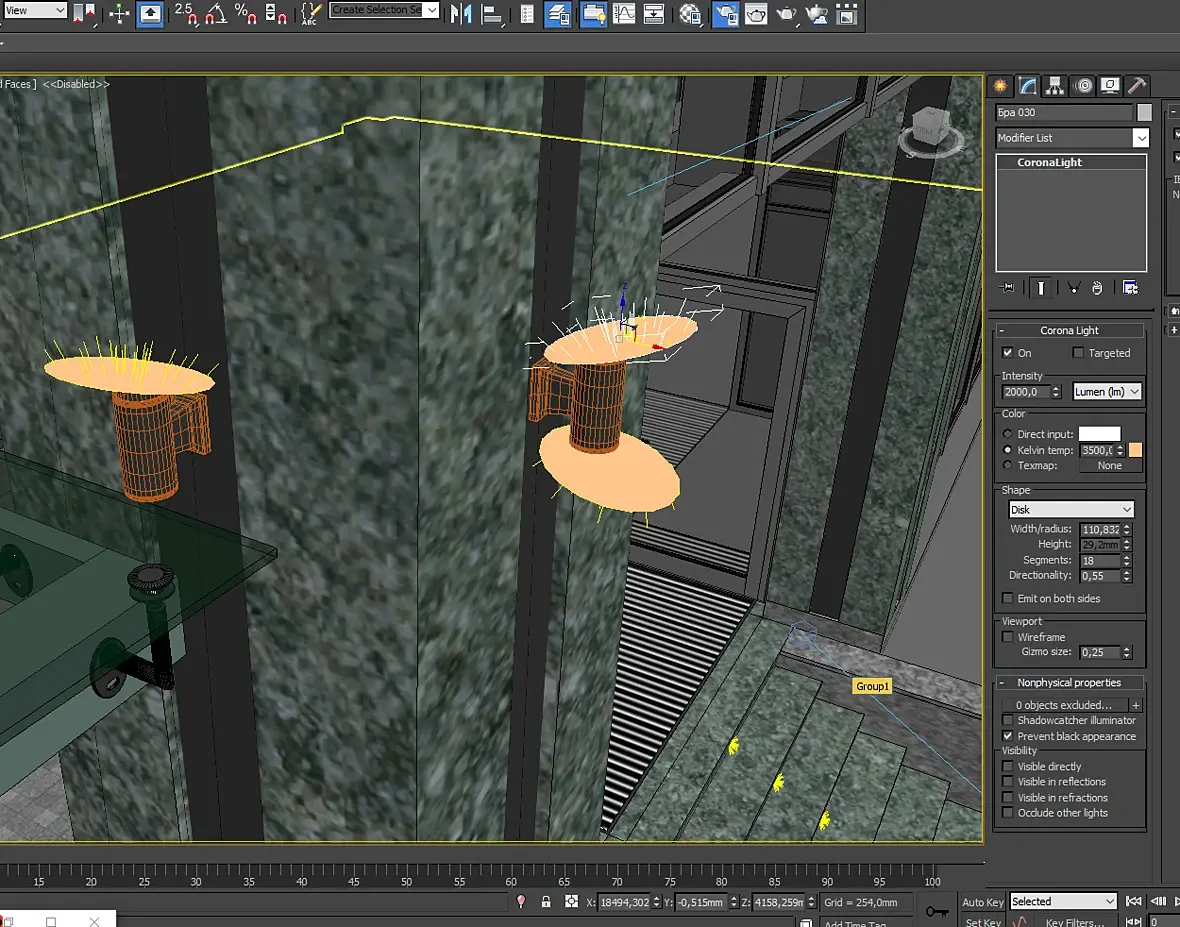Switch to the Hierarchy panel tab
This screenshot has width=1180, height=927.
(1055, 86)
